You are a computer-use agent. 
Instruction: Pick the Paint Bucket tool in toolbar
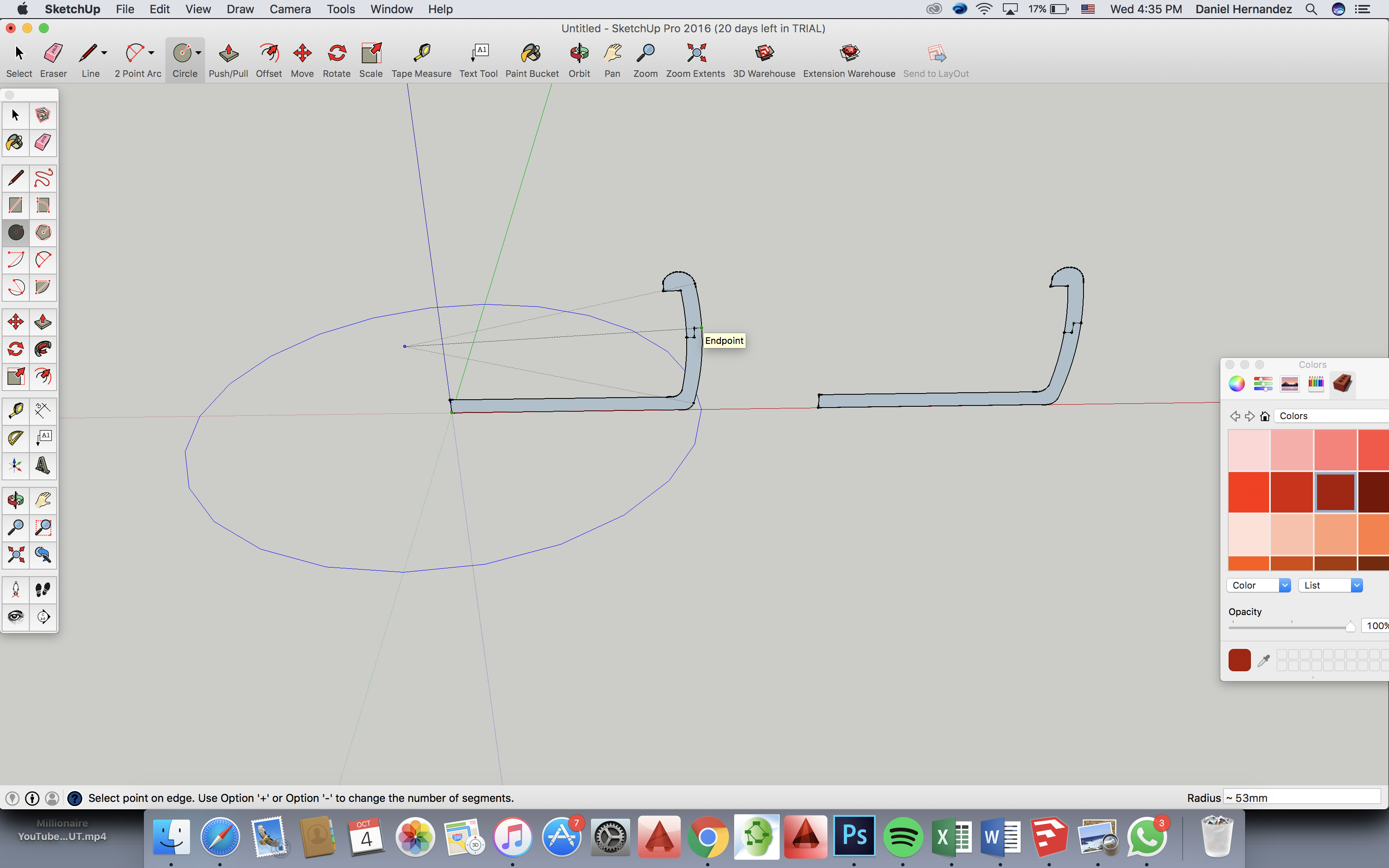click(532, 60)
